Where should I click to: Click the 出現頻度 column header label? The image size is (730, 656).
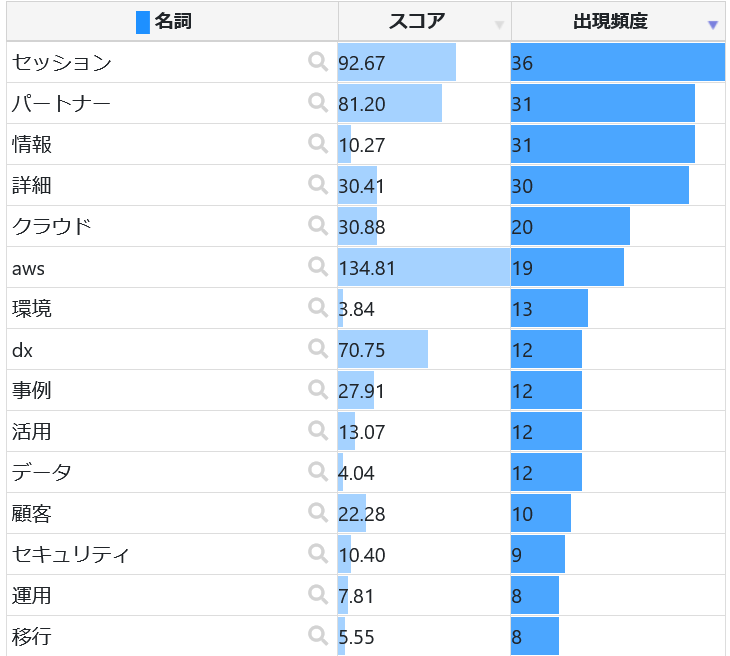(x=610, y=21)
